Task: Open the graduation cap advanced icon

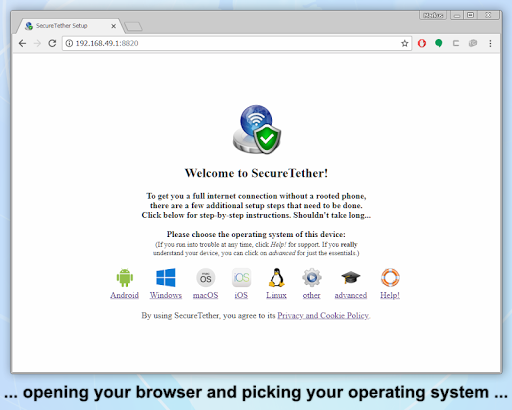Action: 351,277
